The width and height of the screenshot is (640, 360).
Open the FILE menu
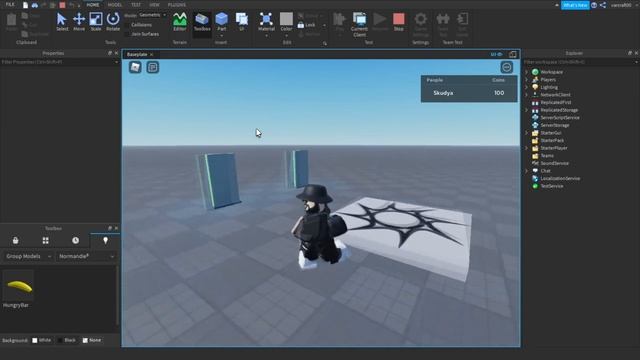point(10,4)
